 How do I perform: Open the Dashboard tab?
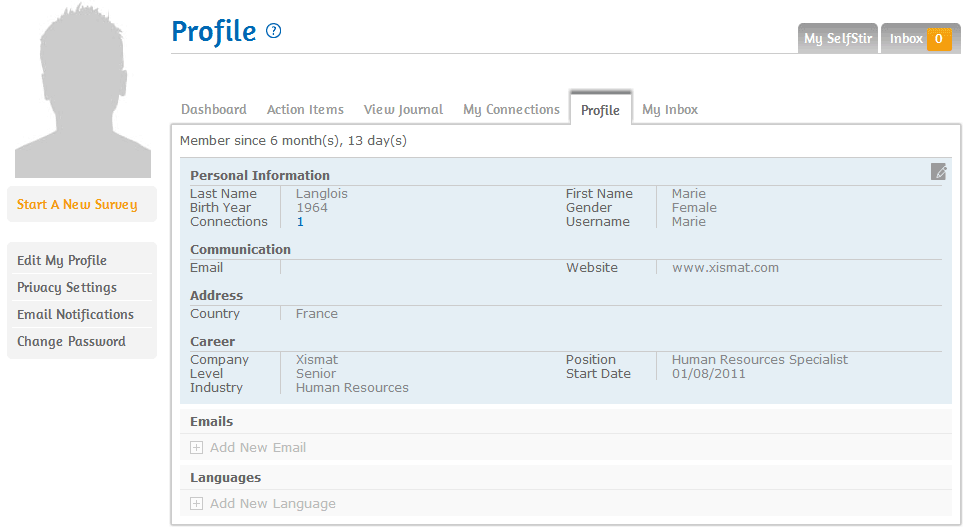(x=213, y=110)
